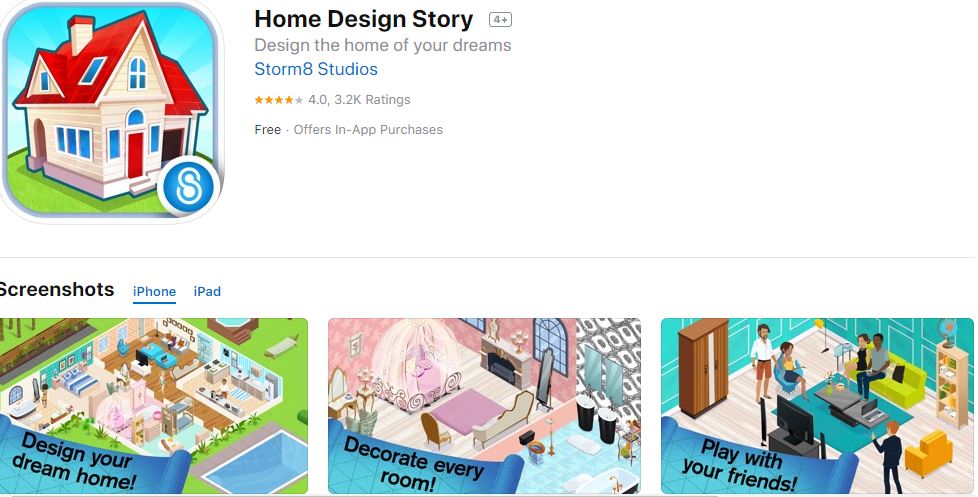Click the swimming pool in first screenshot
The width and height of the screenshot is (978, 497).
(254, 461)
